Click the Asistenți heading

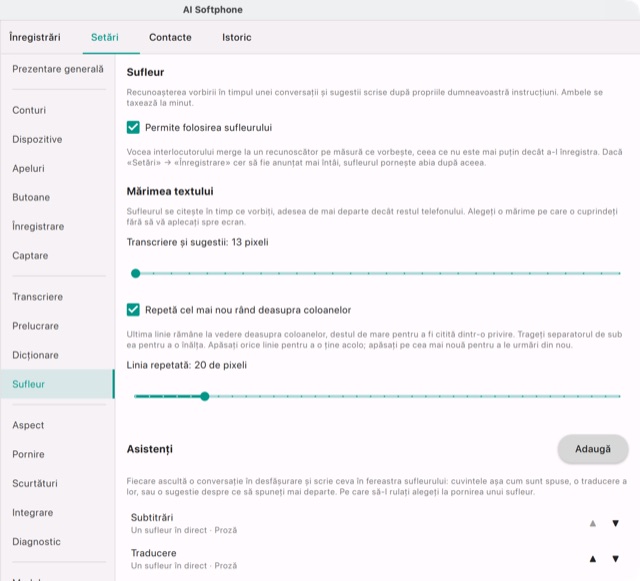point(150,449)
